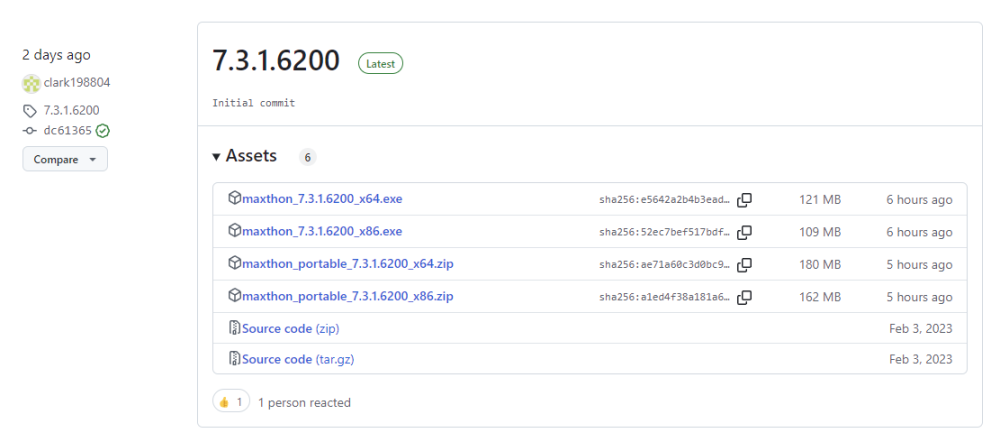Download Source code (zip)

click(x=290, y=329)
